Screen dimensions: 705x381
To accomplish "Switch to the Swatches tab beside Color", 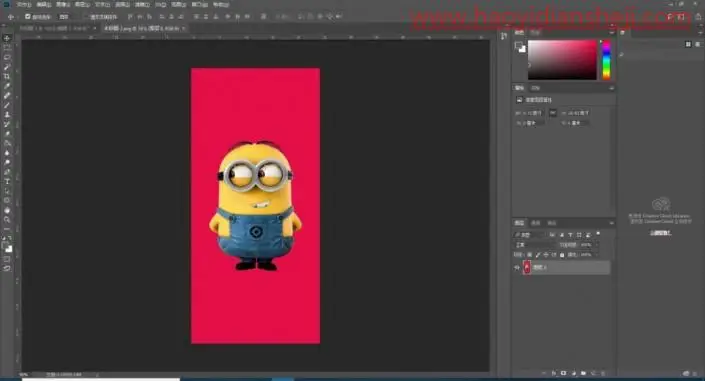I will coord(535,33).
